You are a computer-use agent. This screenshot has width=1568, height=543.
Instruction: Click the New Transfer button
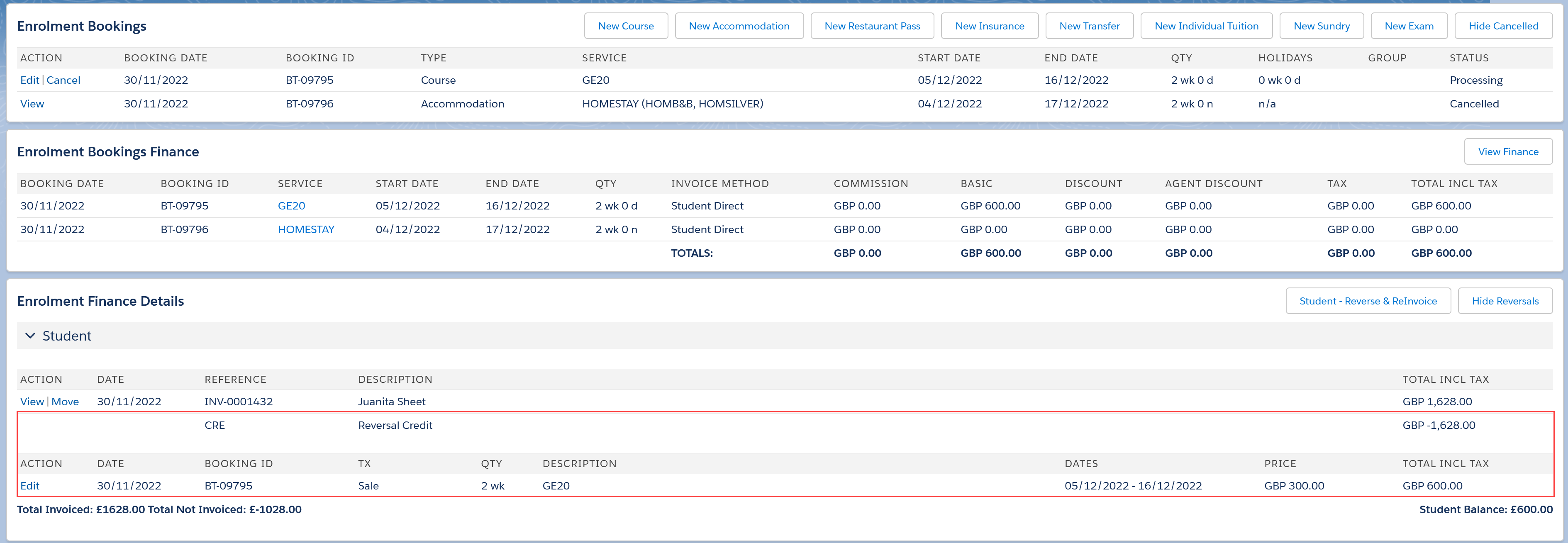click(1089, 26)
